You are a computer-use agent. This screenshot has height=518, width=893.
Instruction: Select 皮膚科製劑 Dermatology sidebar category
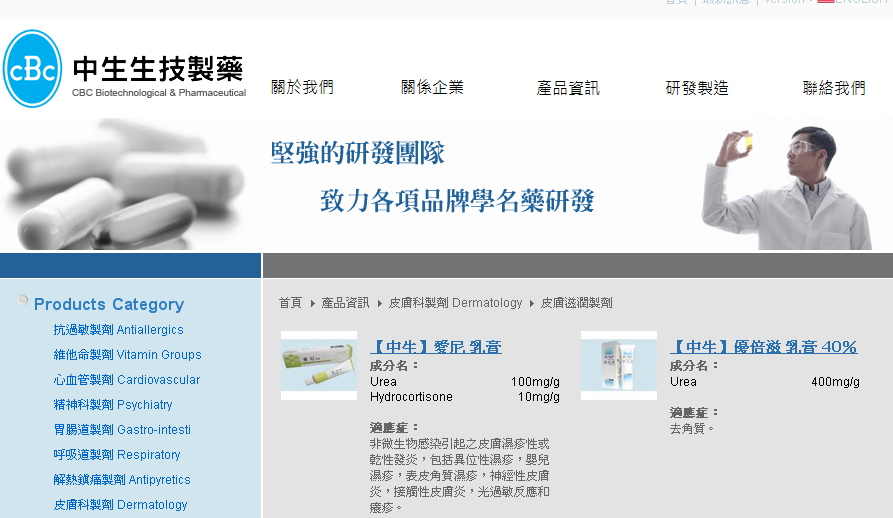pyautogui.click(x=120, y=505)
